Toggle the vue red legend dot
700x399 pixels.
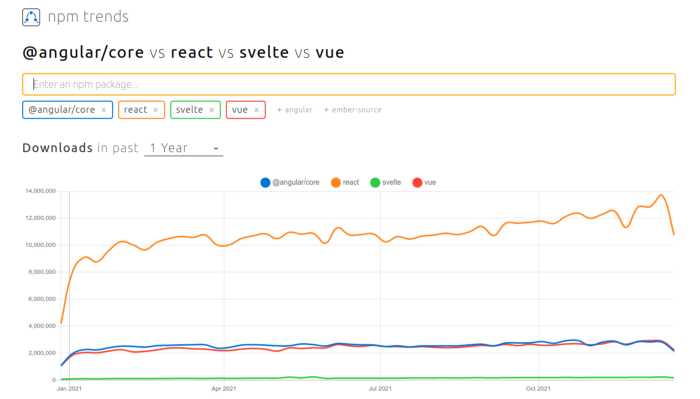pyautogui.click(x=417, y=183)
